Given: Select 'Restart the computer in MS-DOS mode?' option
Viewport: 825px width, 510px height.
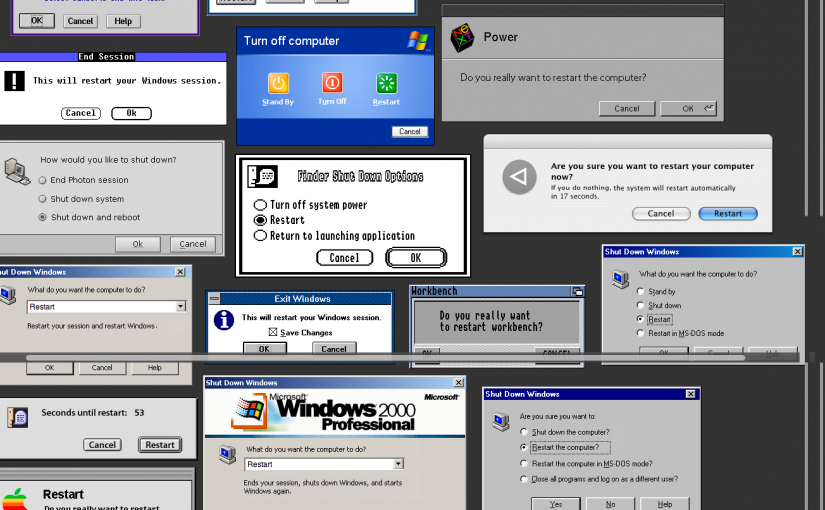Looking at the screenshot, I should [x=524, y=464].
